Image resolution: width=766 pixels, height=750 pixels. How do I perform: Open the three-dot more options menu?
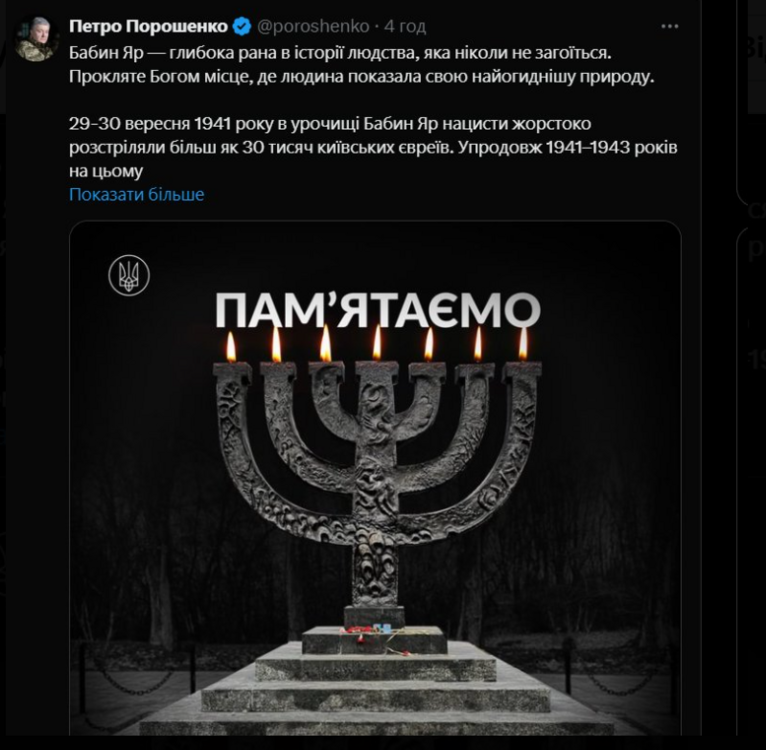pos(669,26)
